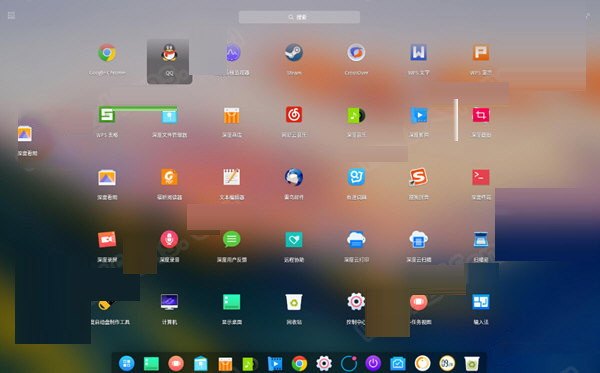
Task: Open File Manager from the dock
Action: coord(201,363)
